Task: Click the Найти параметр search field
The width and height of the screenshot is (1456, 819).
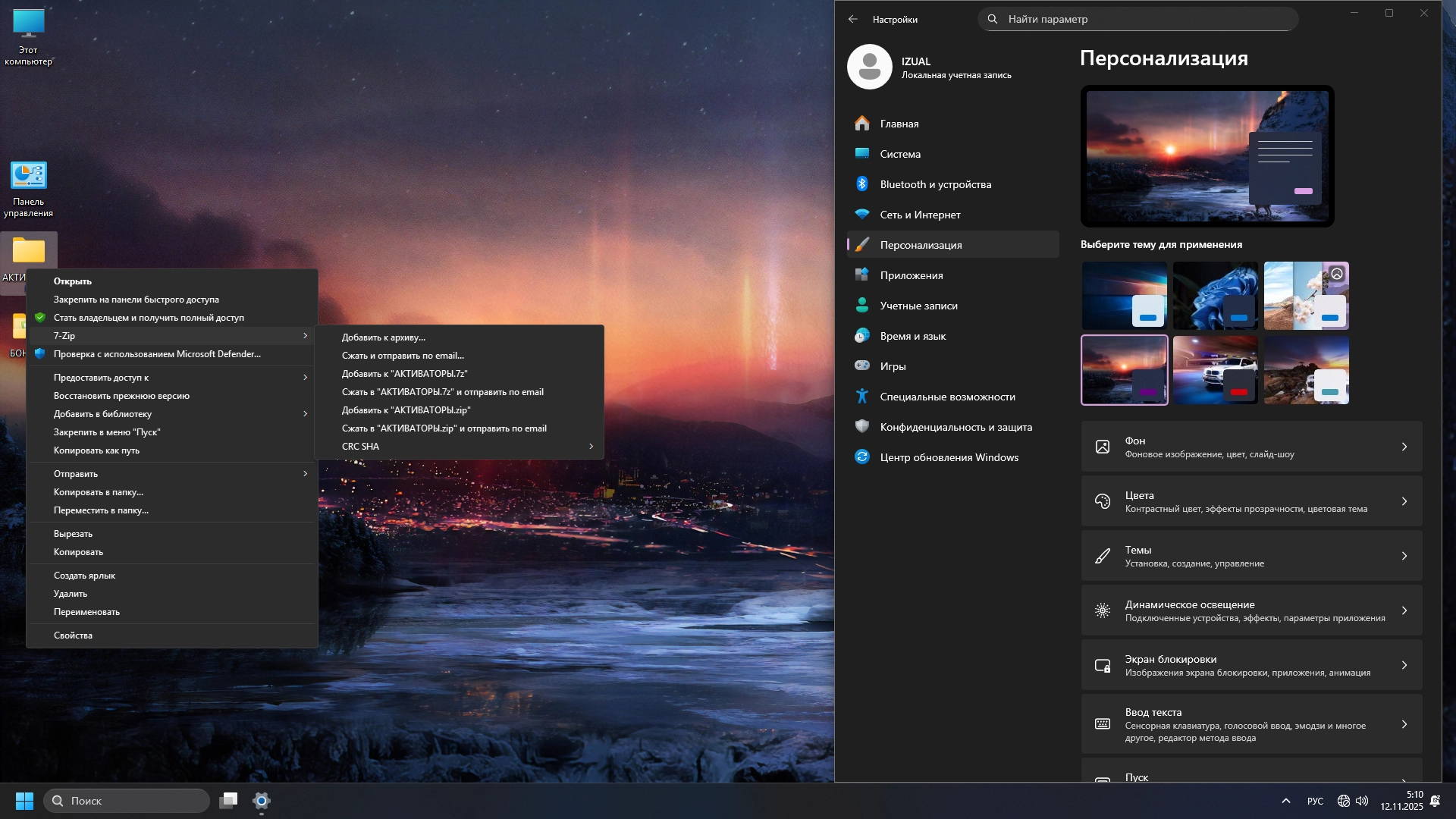Action: click(1137, 19)
